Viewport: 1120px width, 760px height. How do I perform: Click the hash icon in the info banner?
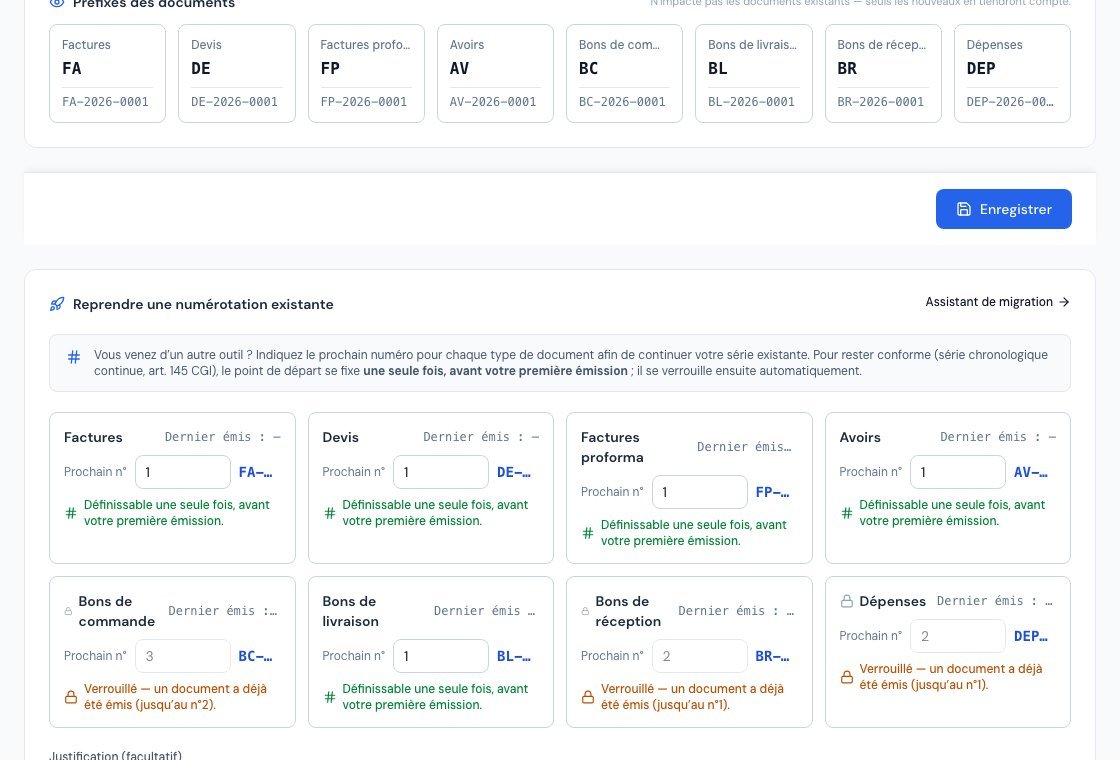coord(74,356)
